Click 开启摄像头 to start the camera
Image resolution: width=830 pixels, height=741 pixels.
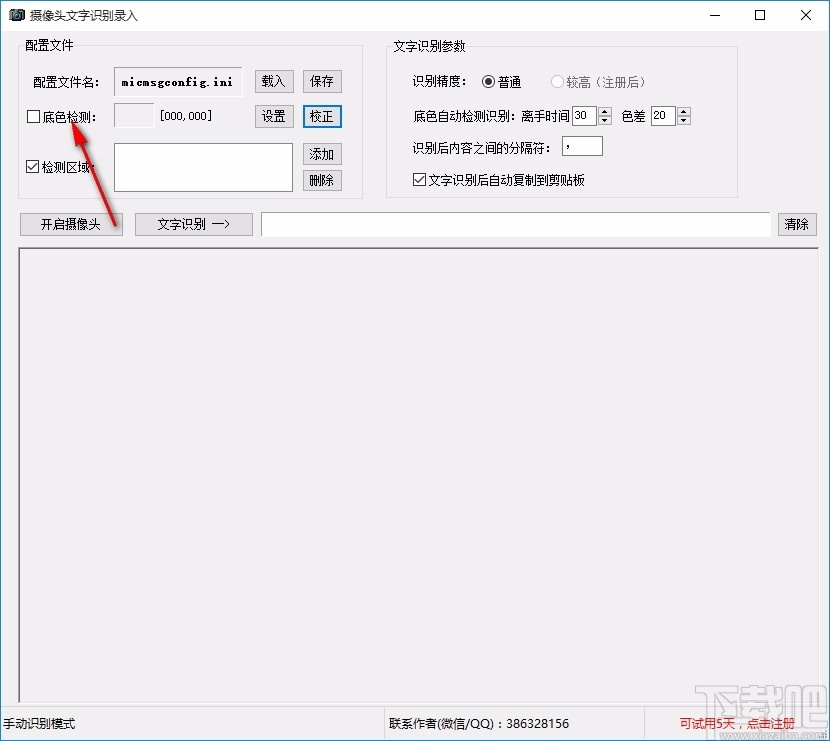[70, 224]
